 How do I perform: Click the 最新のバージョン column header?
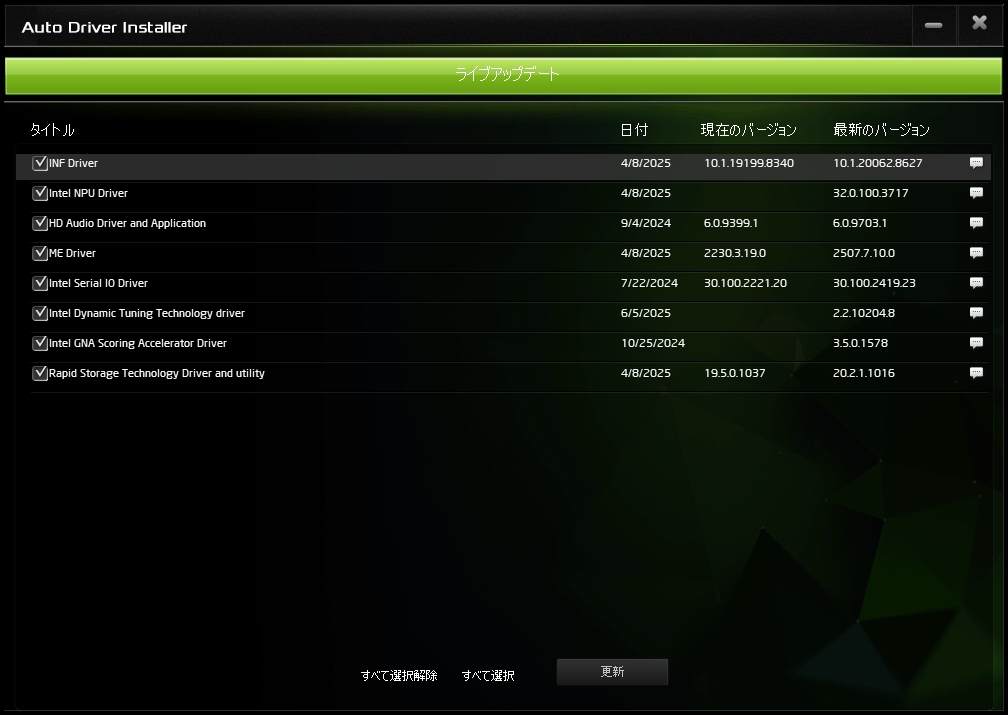(881, 130)
